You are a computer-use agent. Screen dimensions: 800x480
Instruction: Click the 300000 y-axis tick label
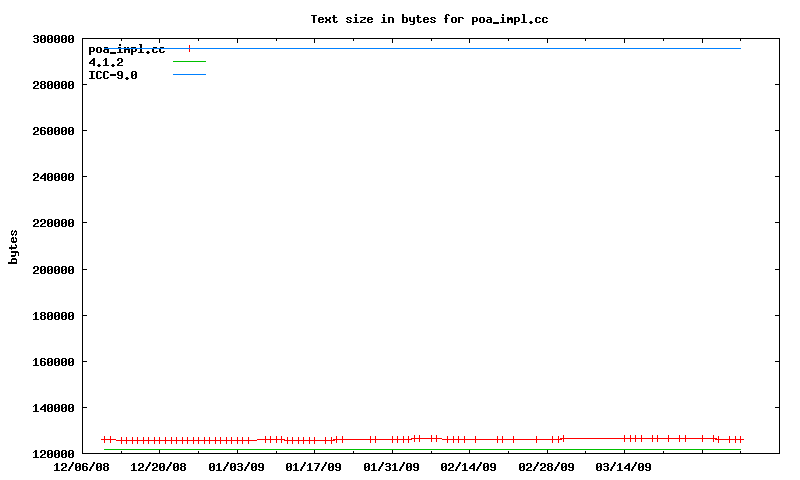point(52,39)
